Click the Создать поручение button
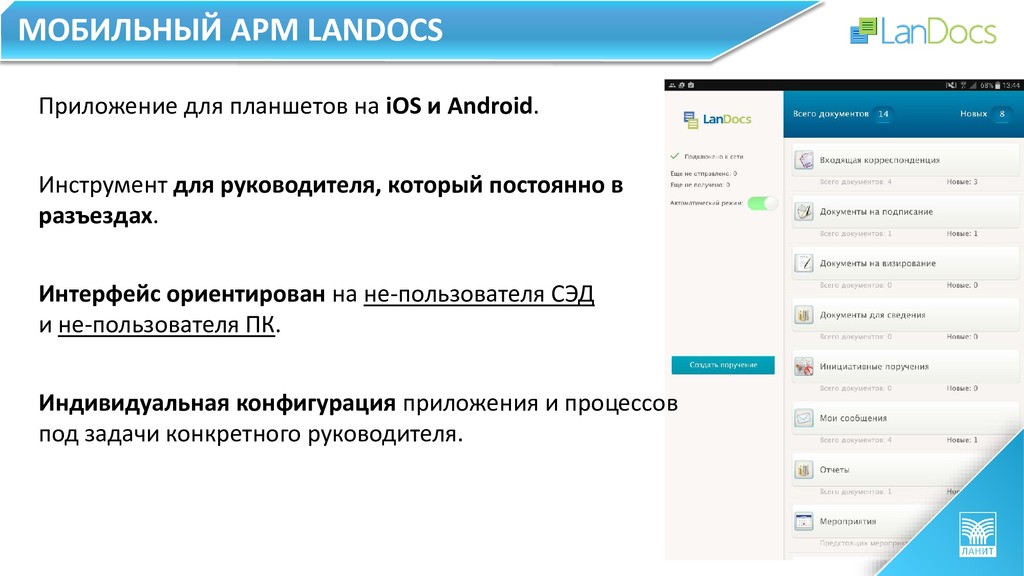1024x576 pixels. point(723,365)
